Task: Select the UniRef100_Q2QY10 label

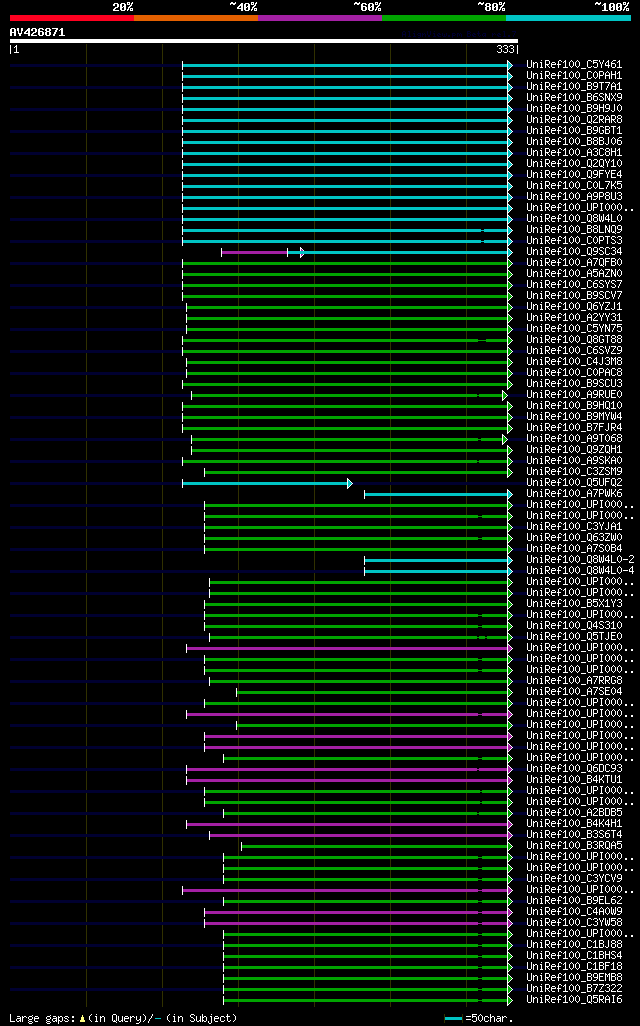Action: coord(574,164)
